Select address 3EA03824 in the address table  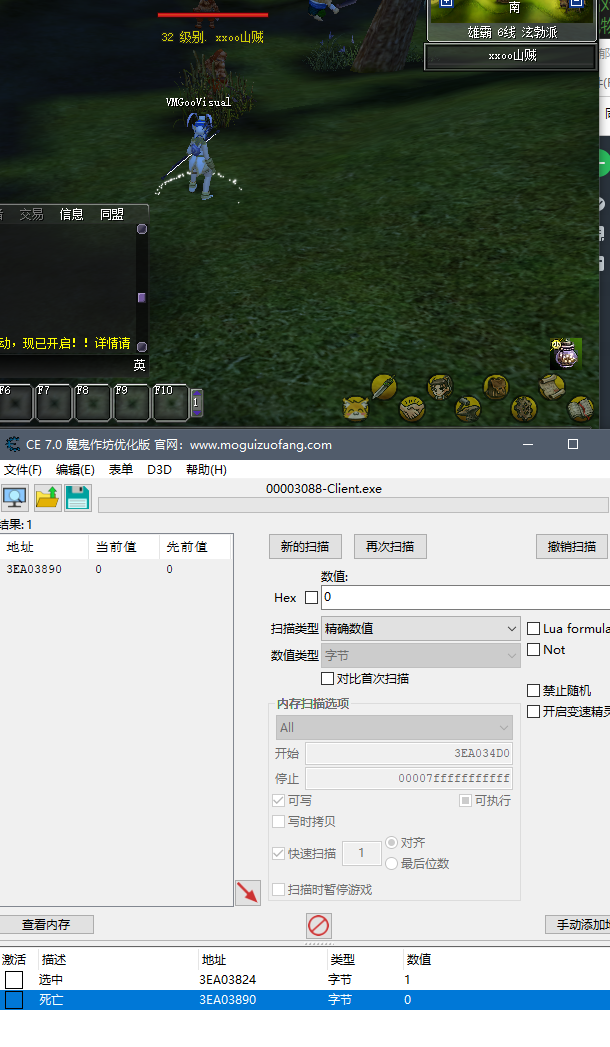(x=228, y=980)
